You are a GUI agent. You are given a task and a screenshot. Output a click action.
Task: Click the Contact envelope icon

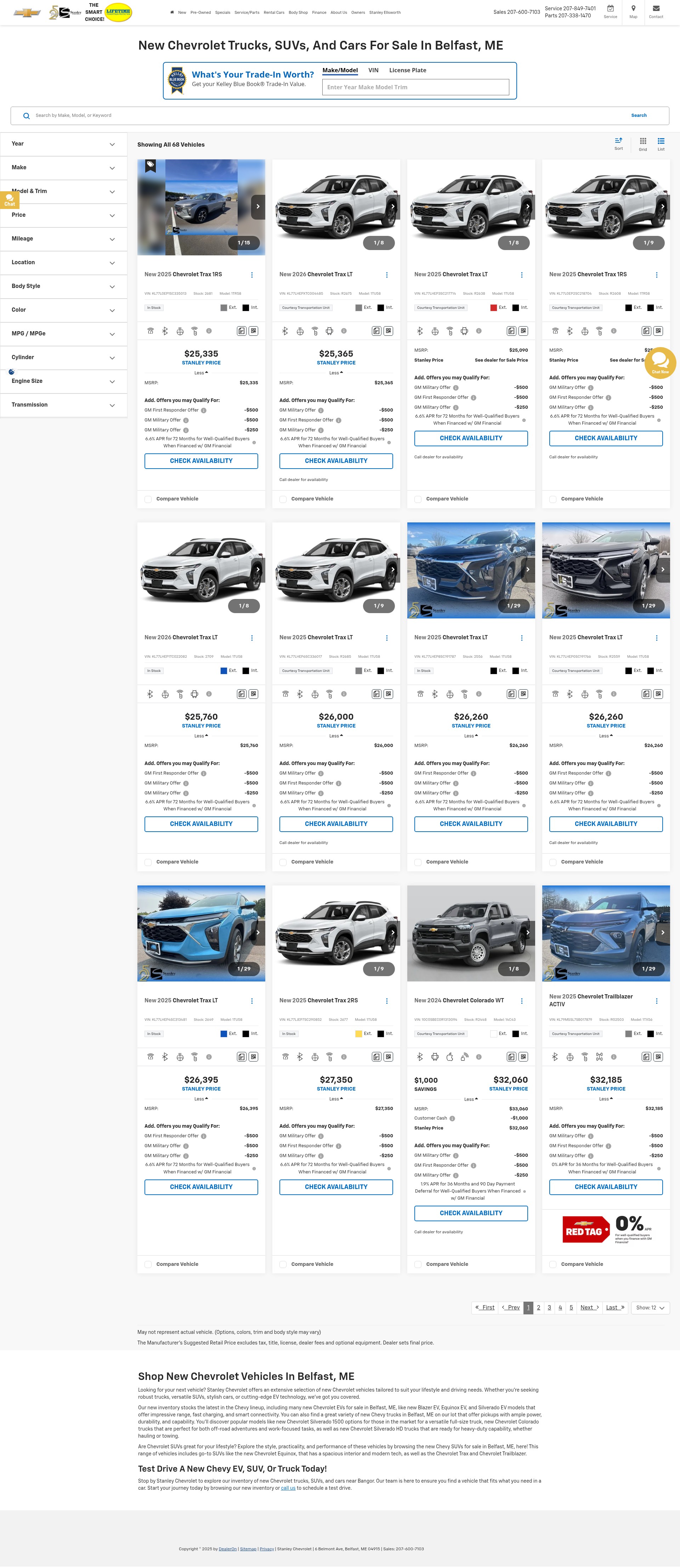click(x=656, y=9)
